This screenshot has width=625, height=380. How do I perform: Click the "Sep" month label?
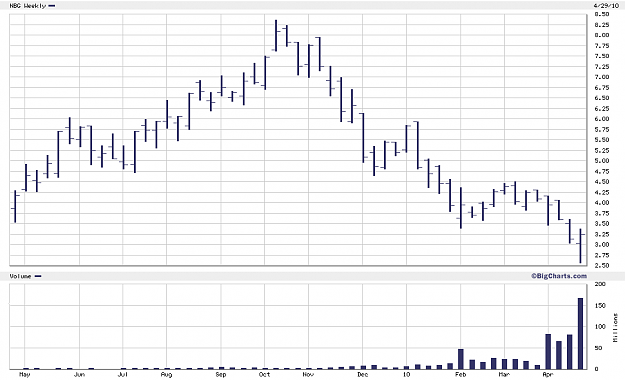pyautogui.click(x=221, y=375)
